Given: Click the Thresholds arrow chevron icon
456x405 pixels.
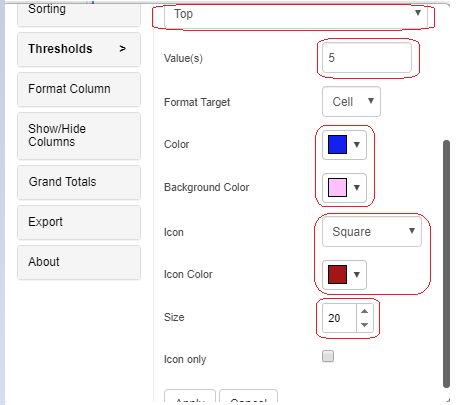Looking at the screenshot, I should coord(123,49).
